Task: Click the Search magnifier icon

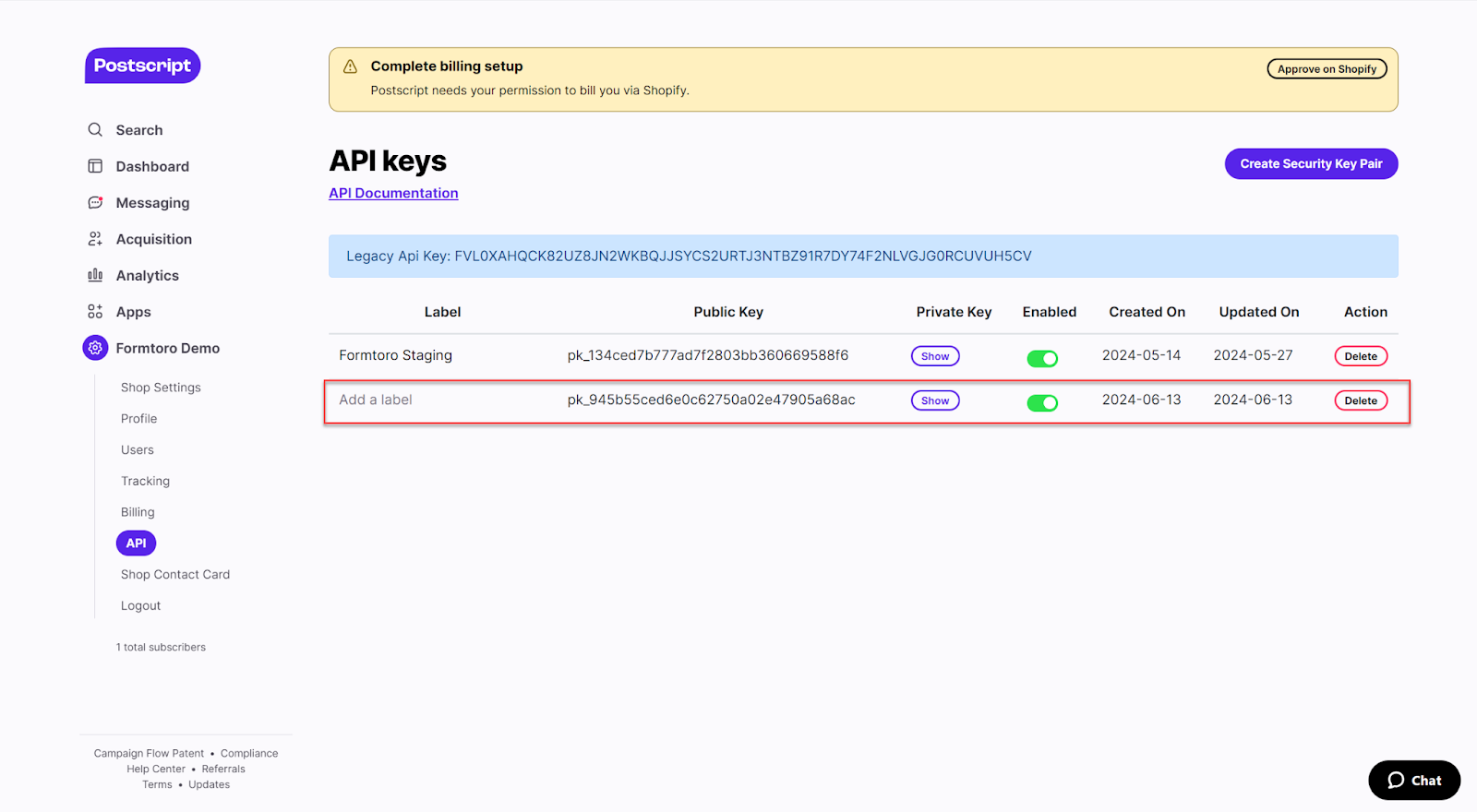Action: click(95, 130)
